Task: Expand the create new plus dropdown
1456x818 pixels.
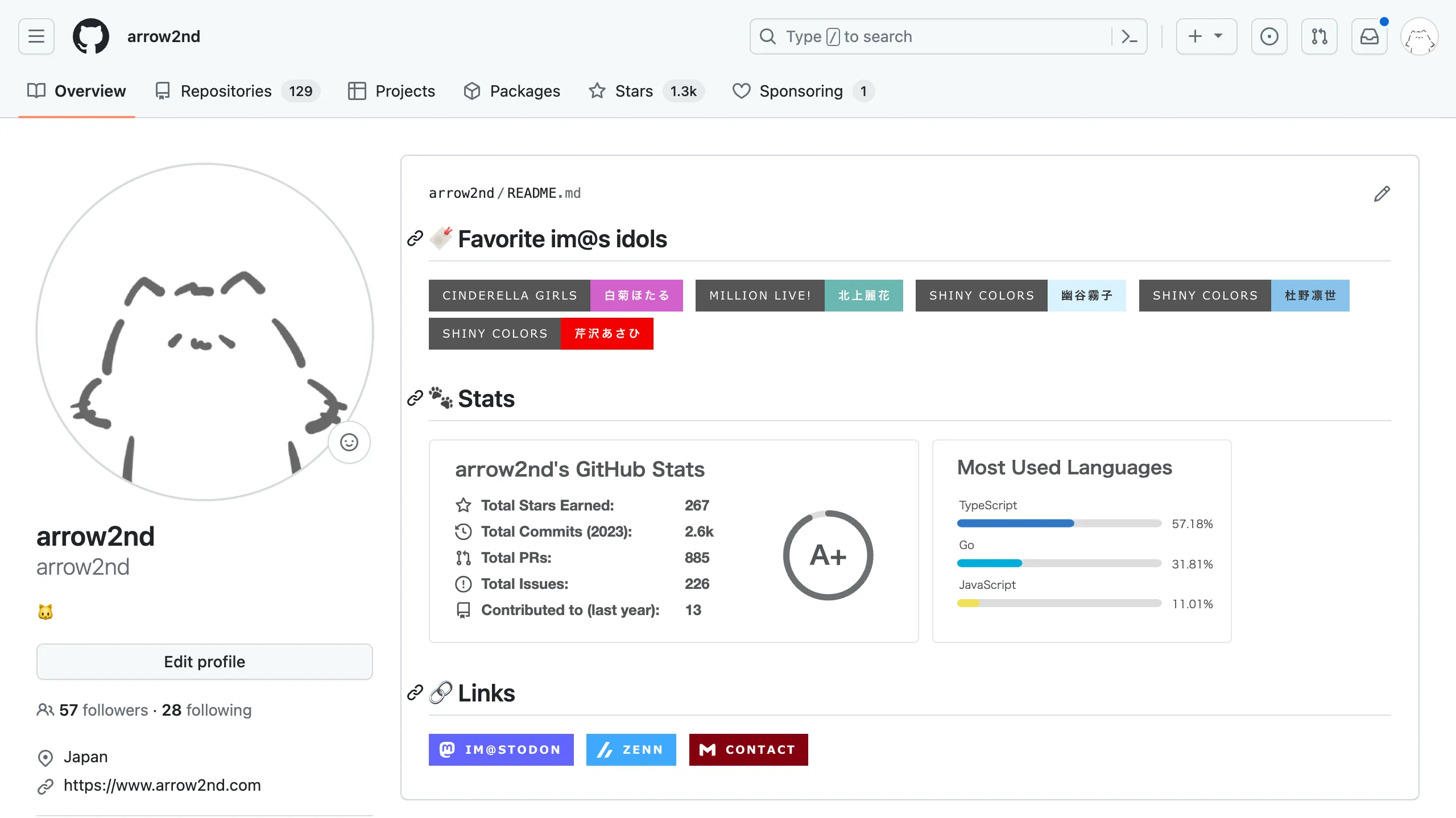Action: [x=1206, y=36]
